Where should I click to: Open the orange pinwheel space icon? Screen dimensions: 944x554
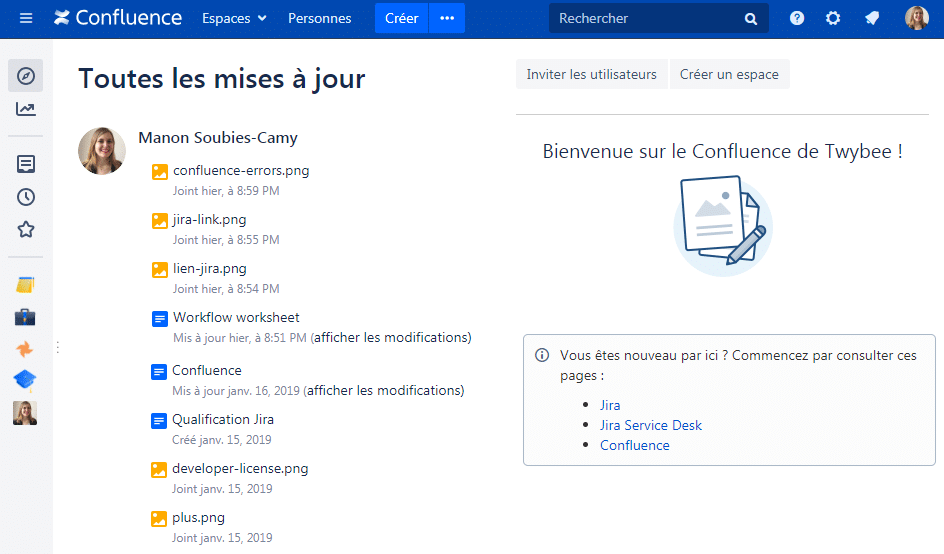[x=25, y=349]
